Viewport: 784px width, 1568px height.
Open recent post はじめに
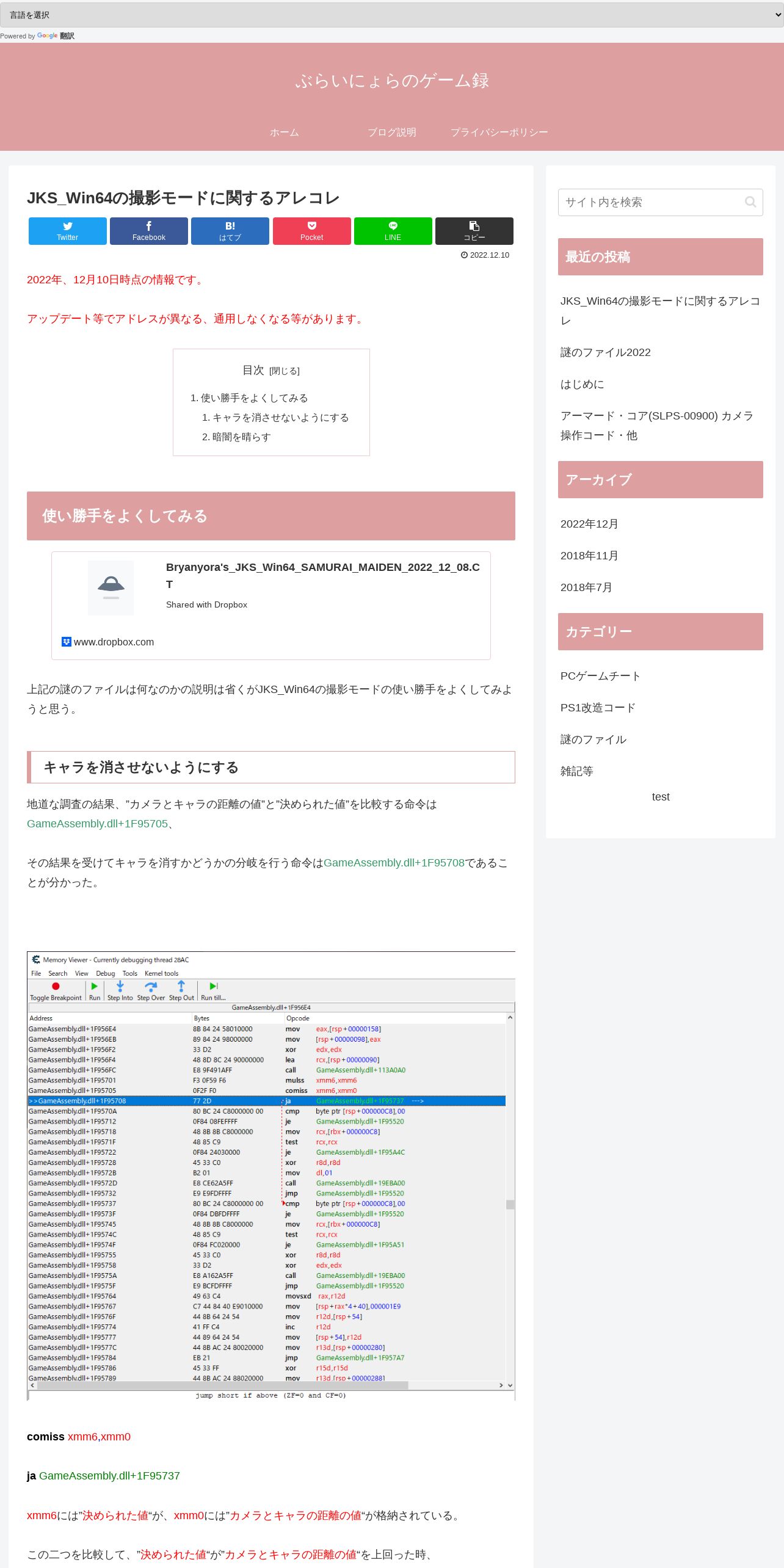pyautogui.click(x=583, y=384)
